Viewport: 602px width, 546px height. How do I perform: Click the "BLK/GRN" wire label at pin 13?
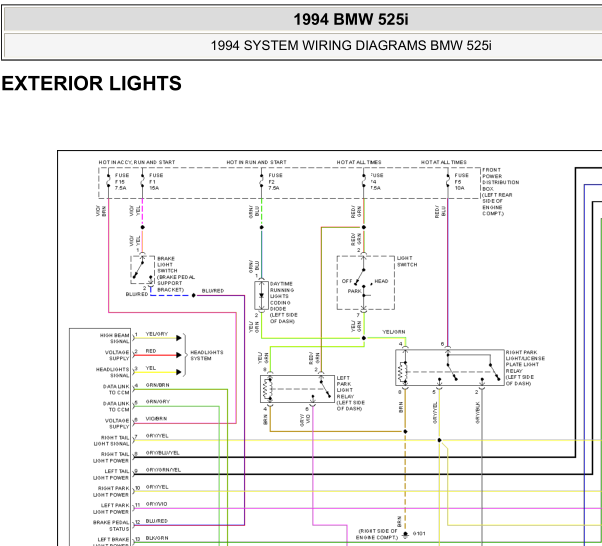(x=157, y=538)
